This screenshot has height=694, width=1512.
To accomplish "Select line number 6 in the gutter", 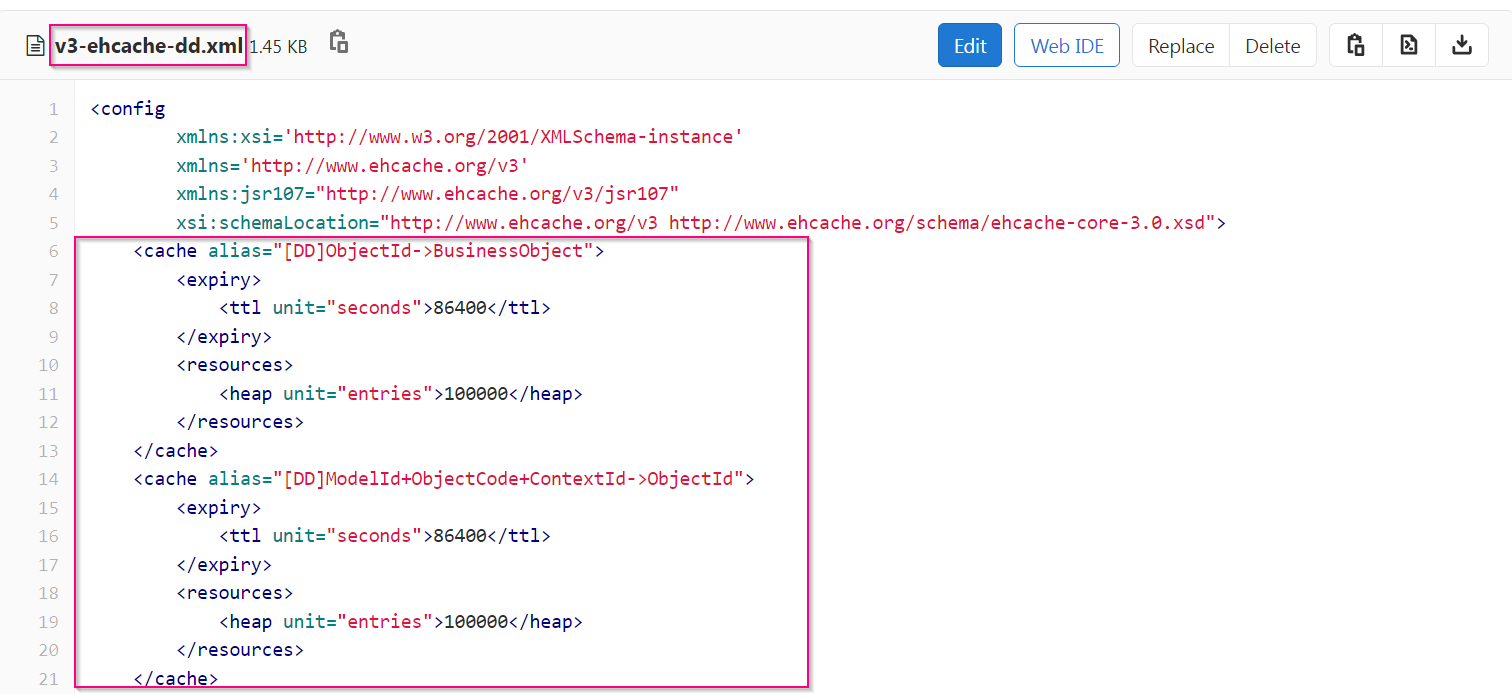I will [53, 251].
